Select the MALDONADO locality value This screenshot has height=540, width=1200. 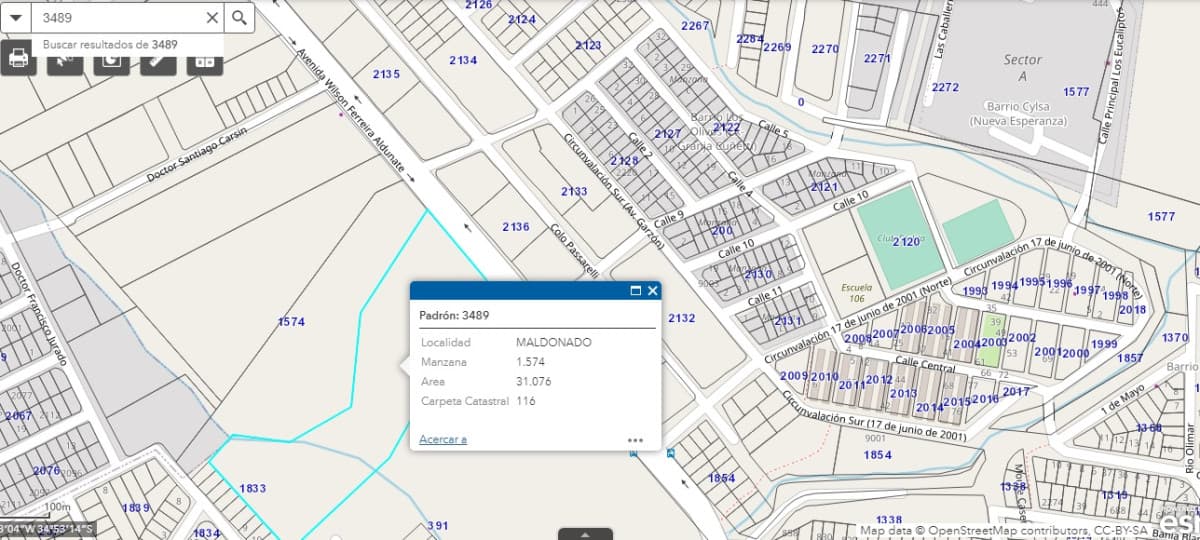[554, 342]
